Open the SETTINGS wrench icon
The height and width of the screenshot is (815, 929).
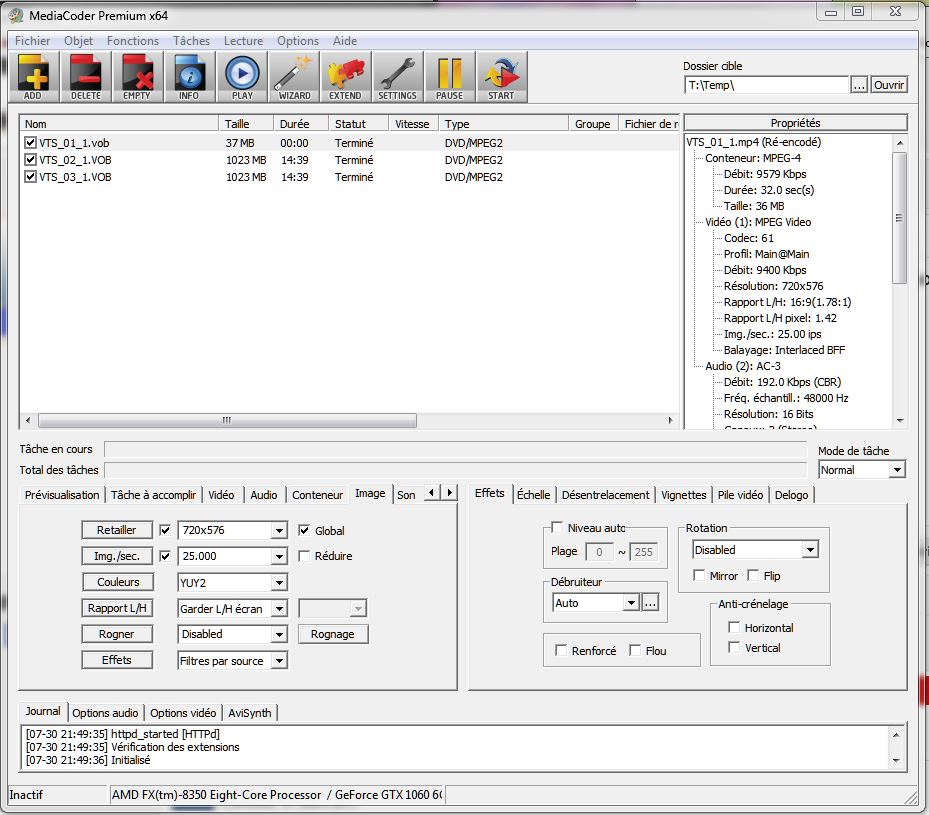397,77
